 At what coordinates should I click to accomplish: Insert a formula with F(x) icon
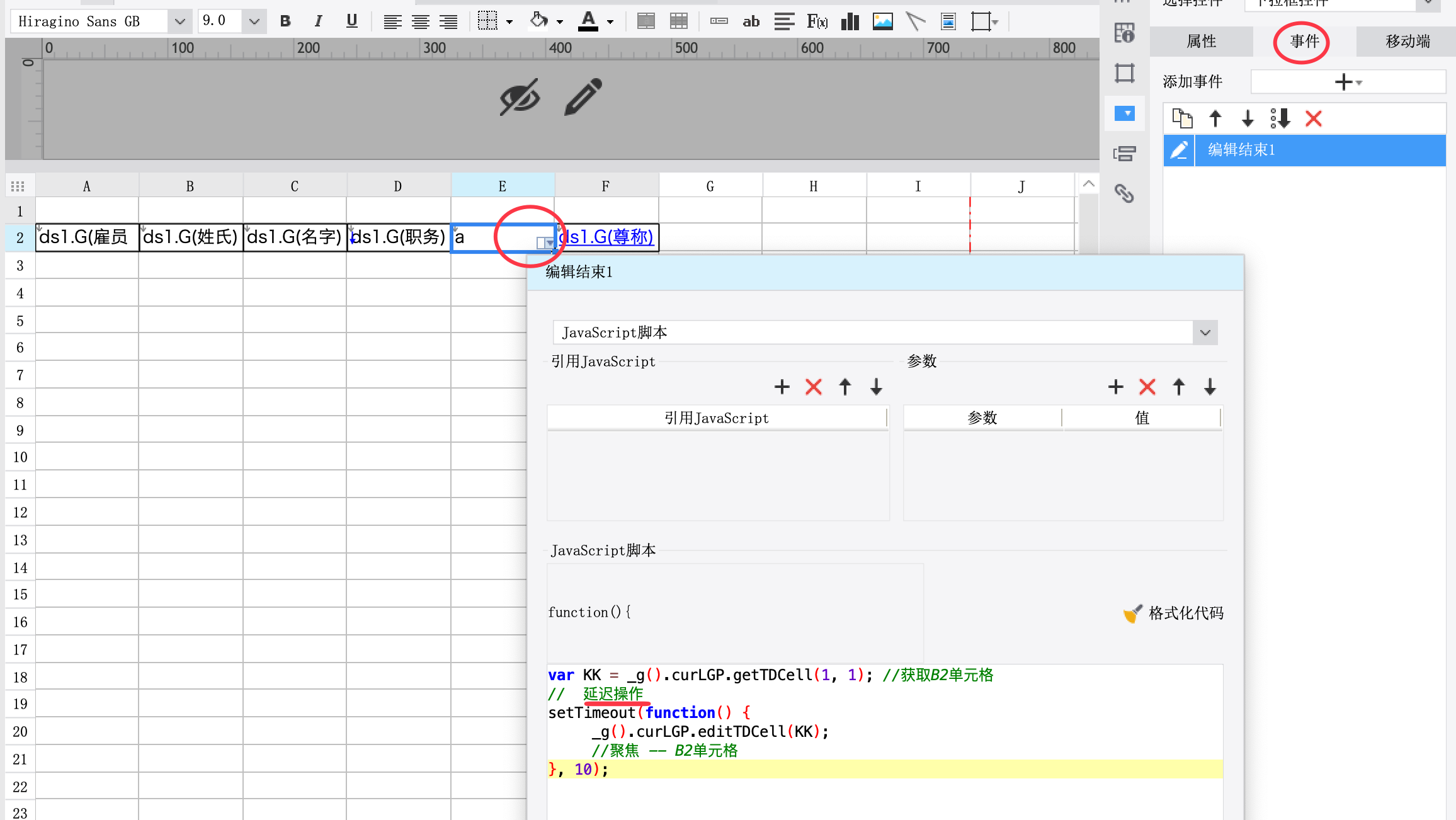click(x=817, y=21)
